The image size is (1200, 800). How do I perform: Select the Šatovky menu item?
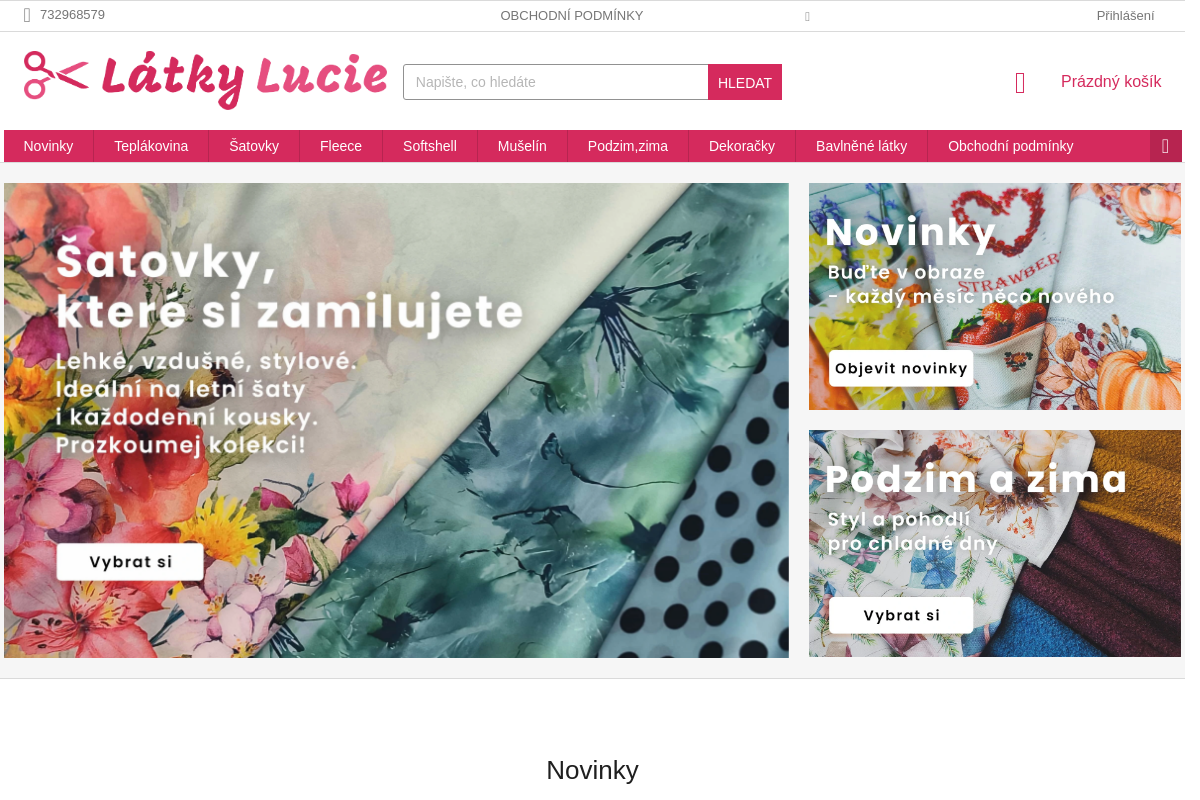pyautogui.click(x=254, y=146)
